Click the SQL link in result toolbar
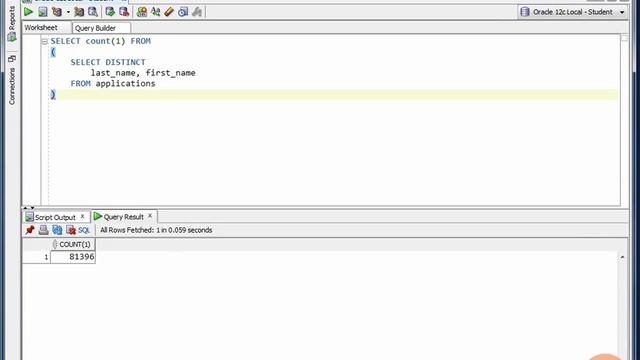Image resolution: width=640 pixels, height=360 pixels. [x=84, y=230]
